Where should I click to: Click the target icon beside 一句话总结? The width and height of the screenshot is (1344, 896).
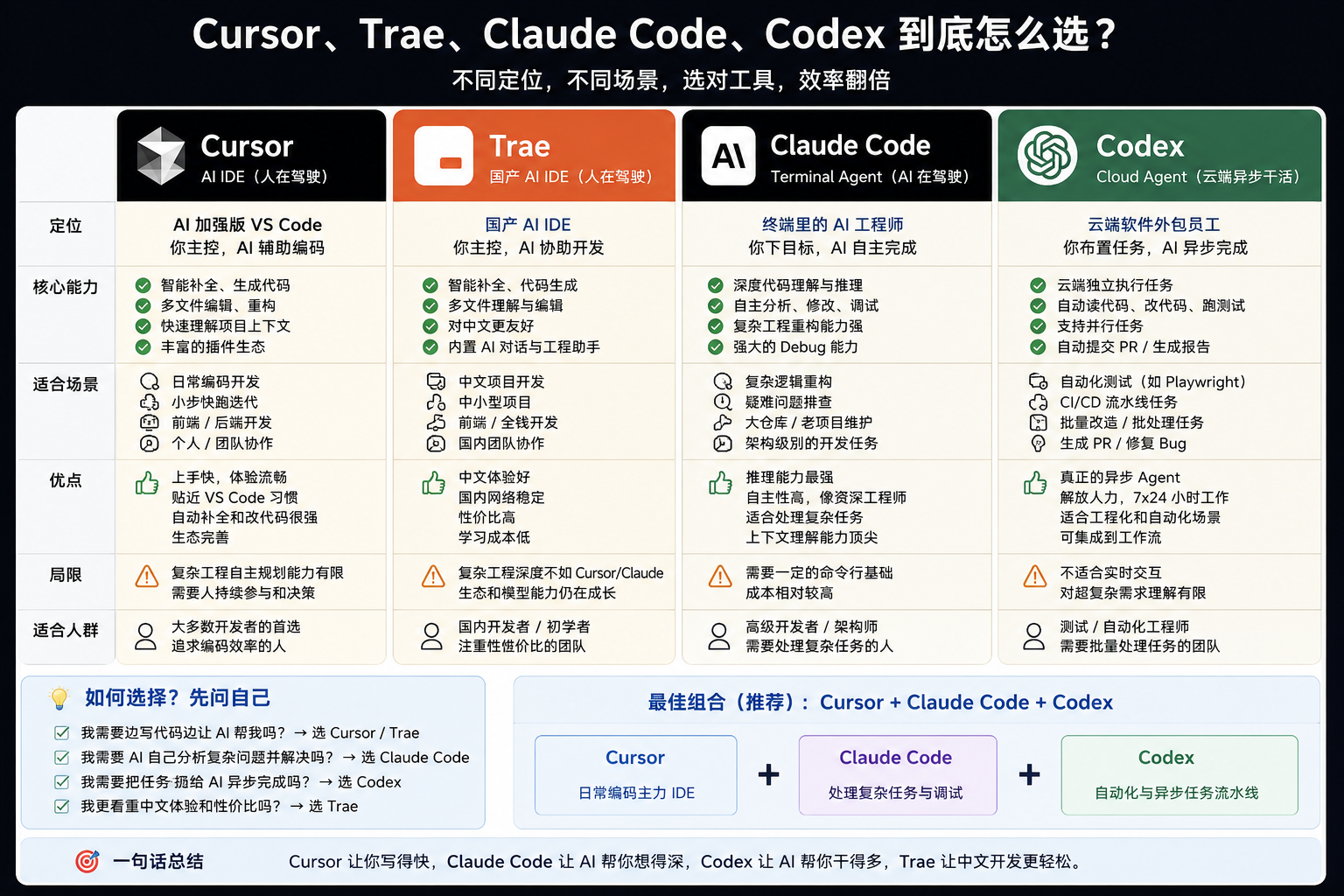[x=87, y=862]
